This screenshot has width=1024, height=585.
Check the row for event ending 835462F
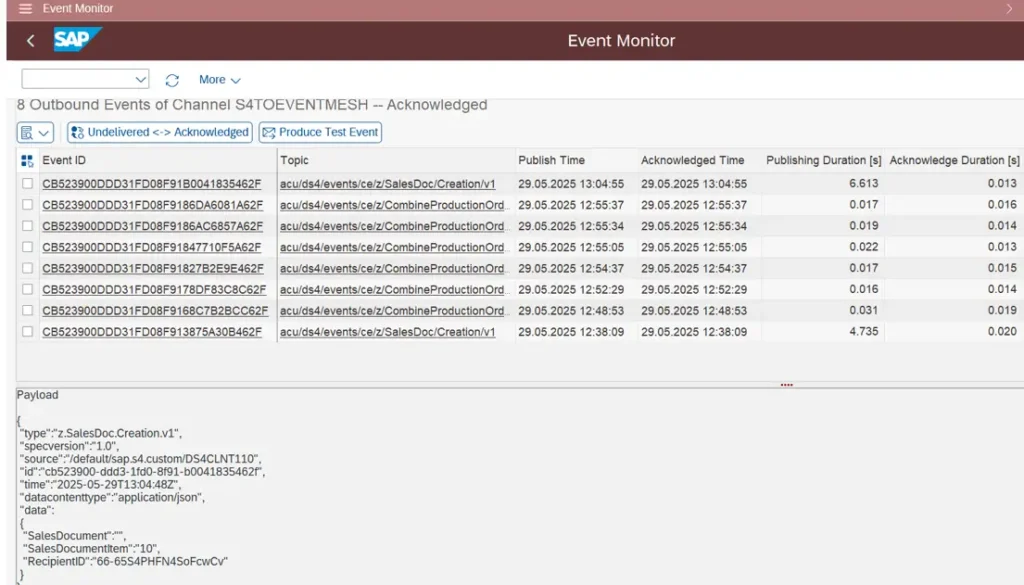[x=27, y=184]
